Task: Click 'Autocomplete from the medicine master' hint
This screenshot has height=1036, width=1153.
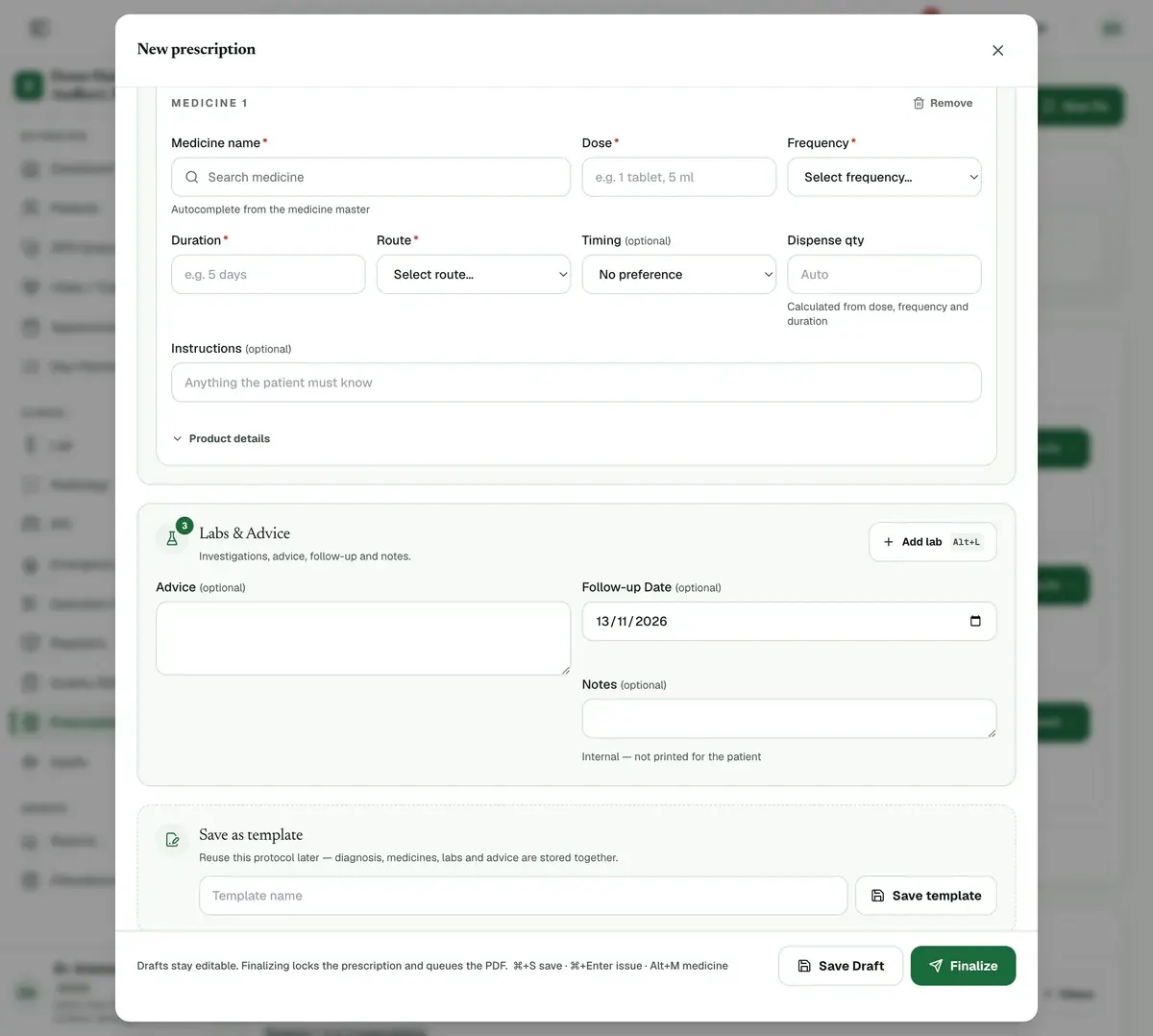Action: click(270, 210)
